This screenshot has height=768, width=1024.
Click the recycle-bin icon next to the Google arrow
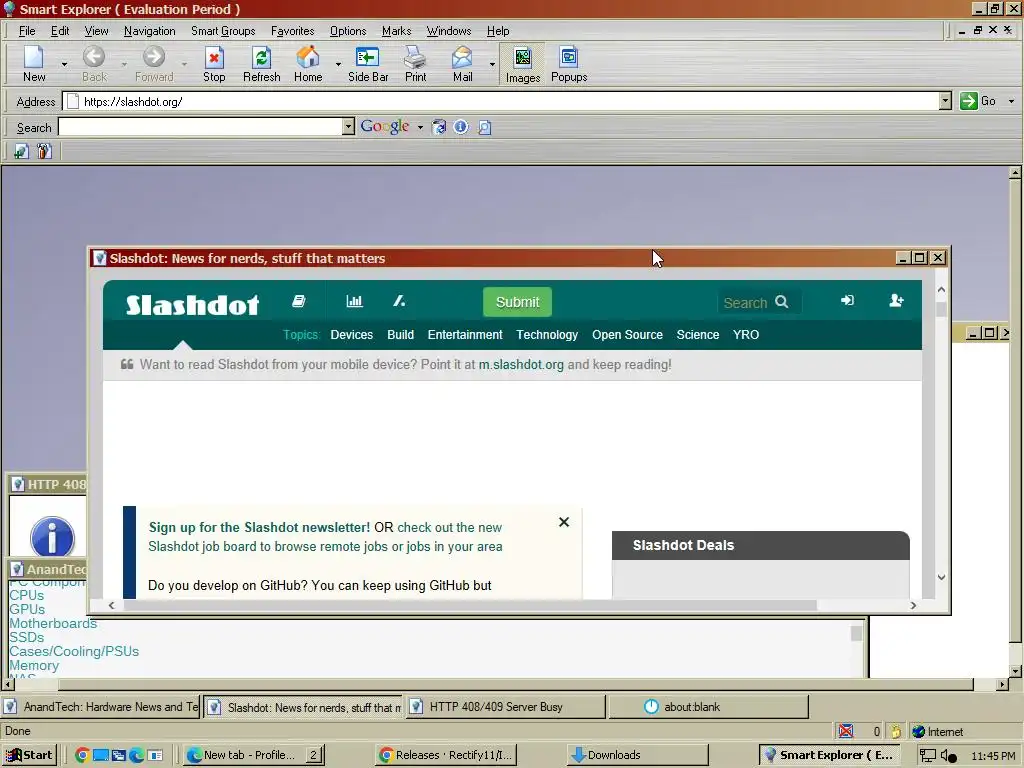[439, 127]
